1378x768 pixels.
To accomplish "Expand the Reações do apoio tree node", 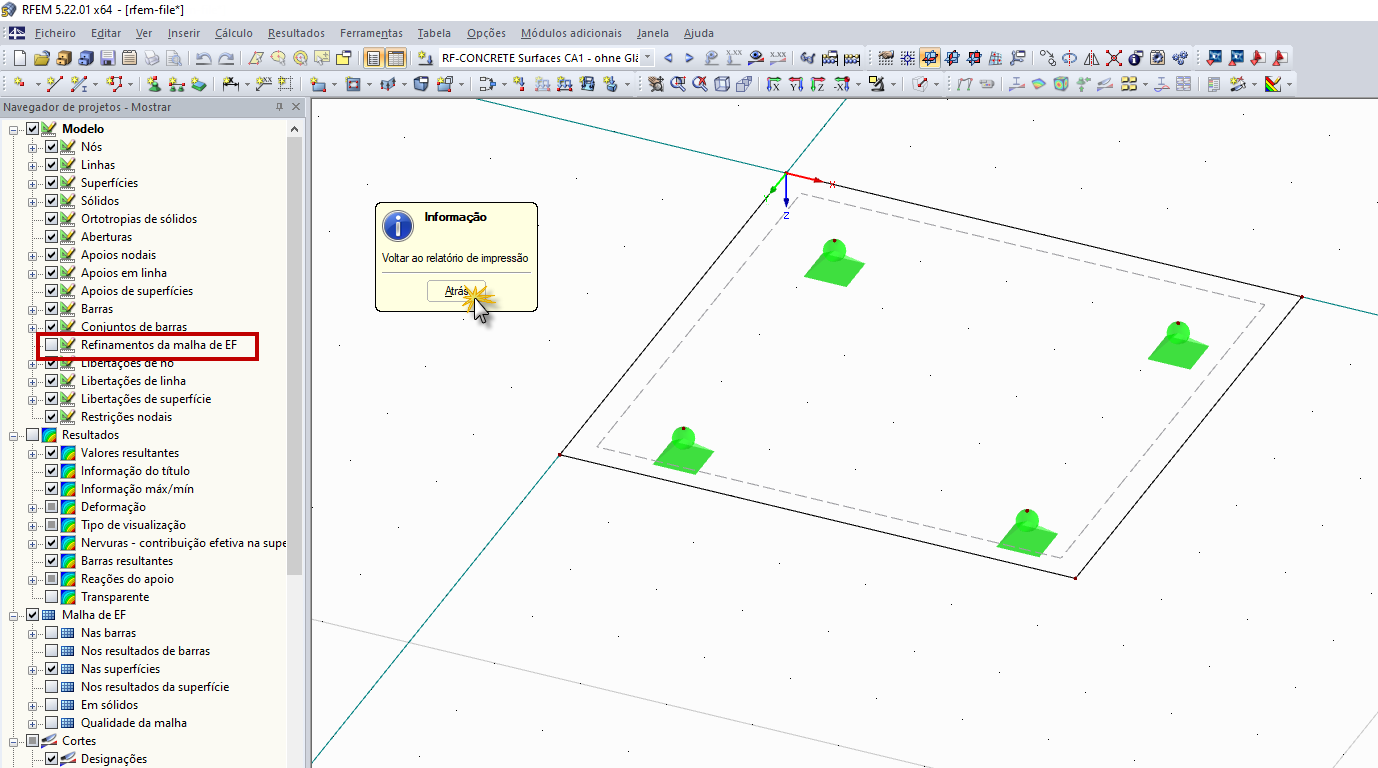I will click(33, 579).
